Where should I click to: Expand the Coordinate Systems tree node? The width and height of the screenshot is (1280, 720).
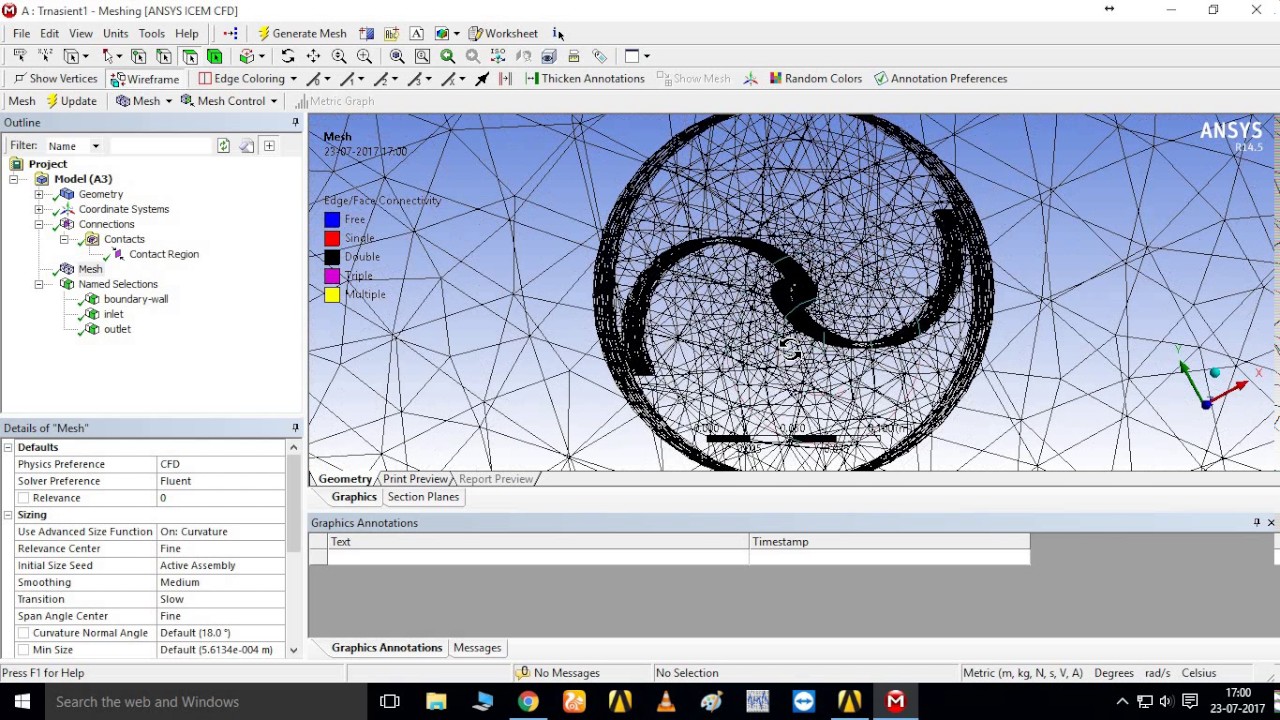tap(39, 209)
